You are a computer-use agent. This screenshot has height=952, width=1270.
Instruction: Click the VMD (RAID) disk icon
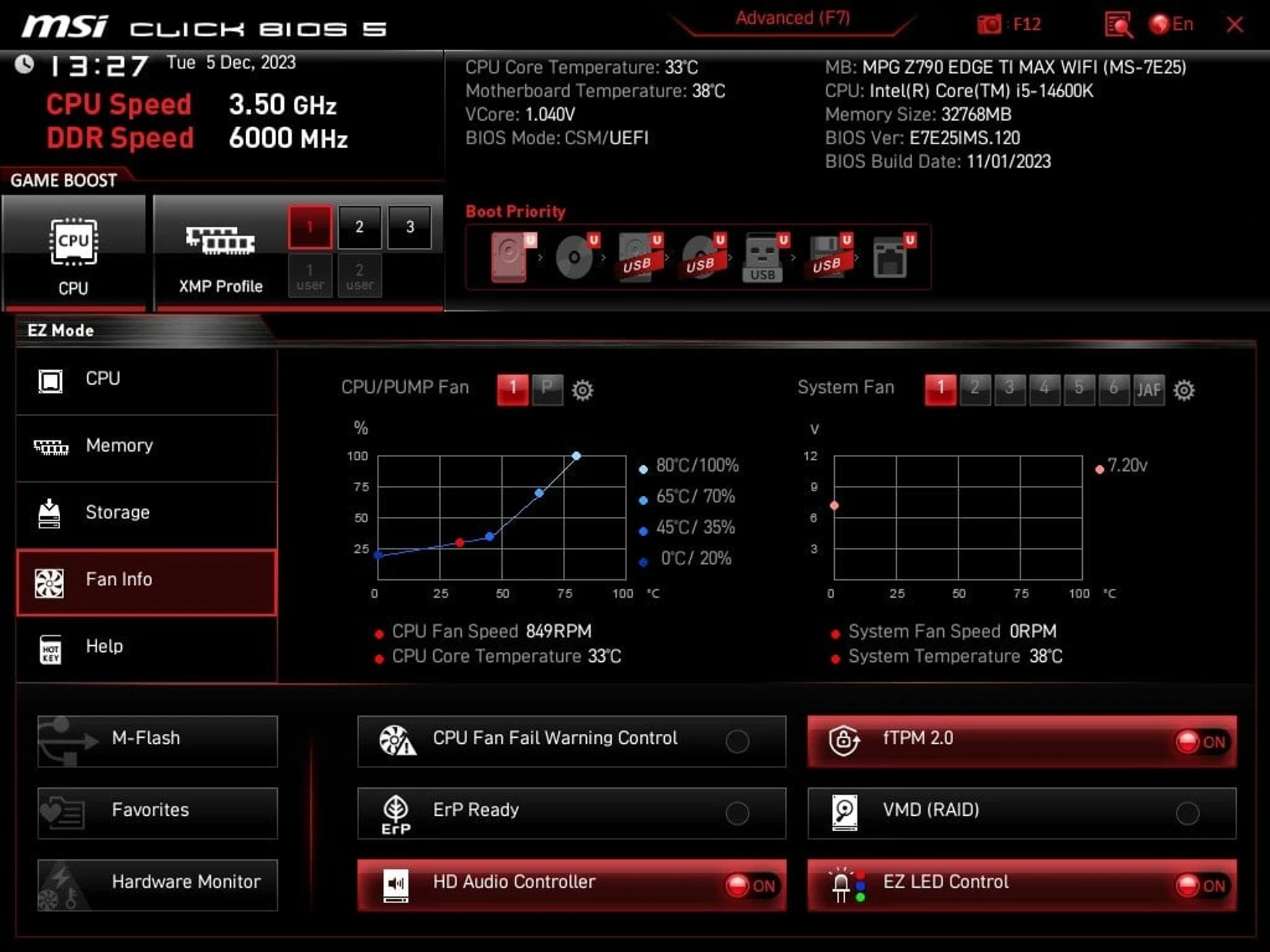tap(845, 813)
